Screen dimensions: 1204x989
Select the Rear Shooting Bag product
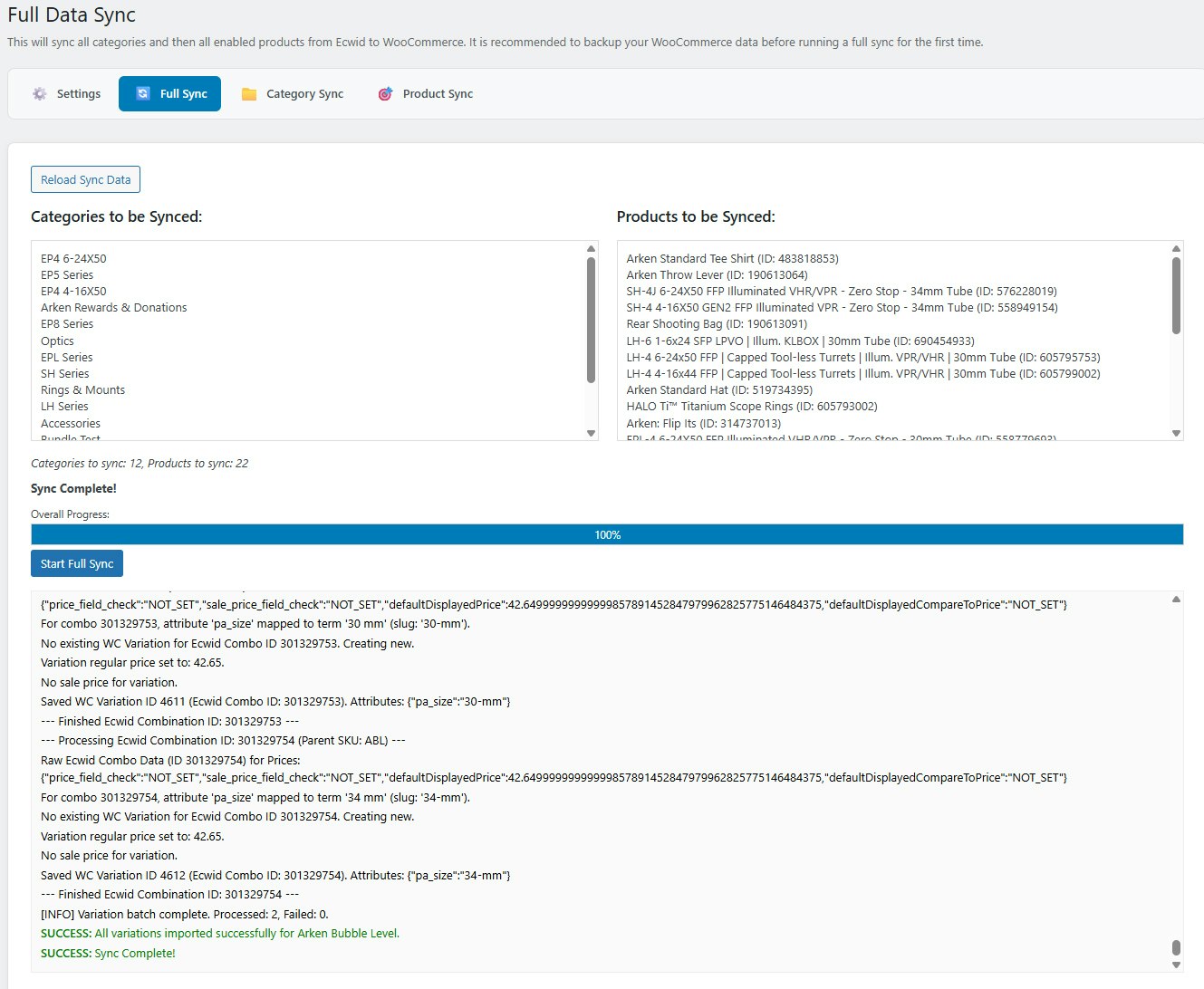(716, 323)
